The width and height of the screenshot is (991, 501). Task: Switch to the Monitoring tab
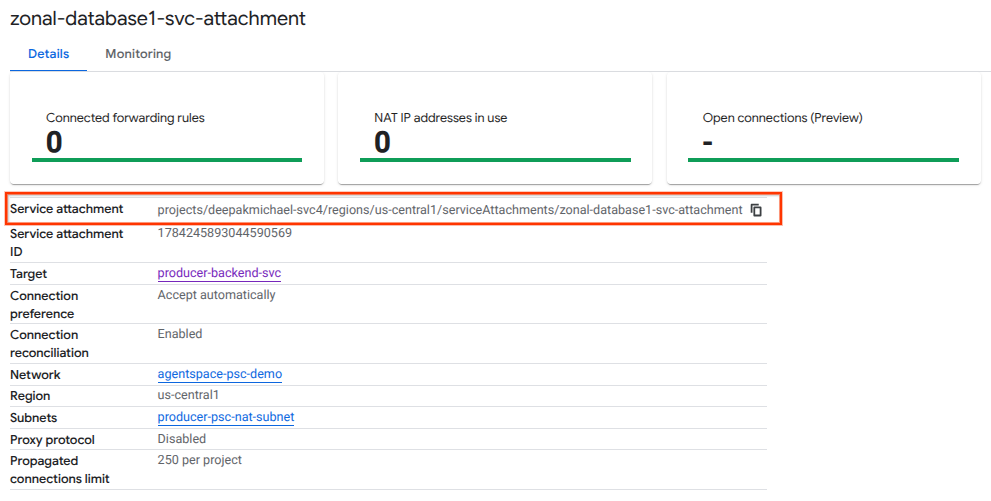pyautogui.click(x=138, y=54)
